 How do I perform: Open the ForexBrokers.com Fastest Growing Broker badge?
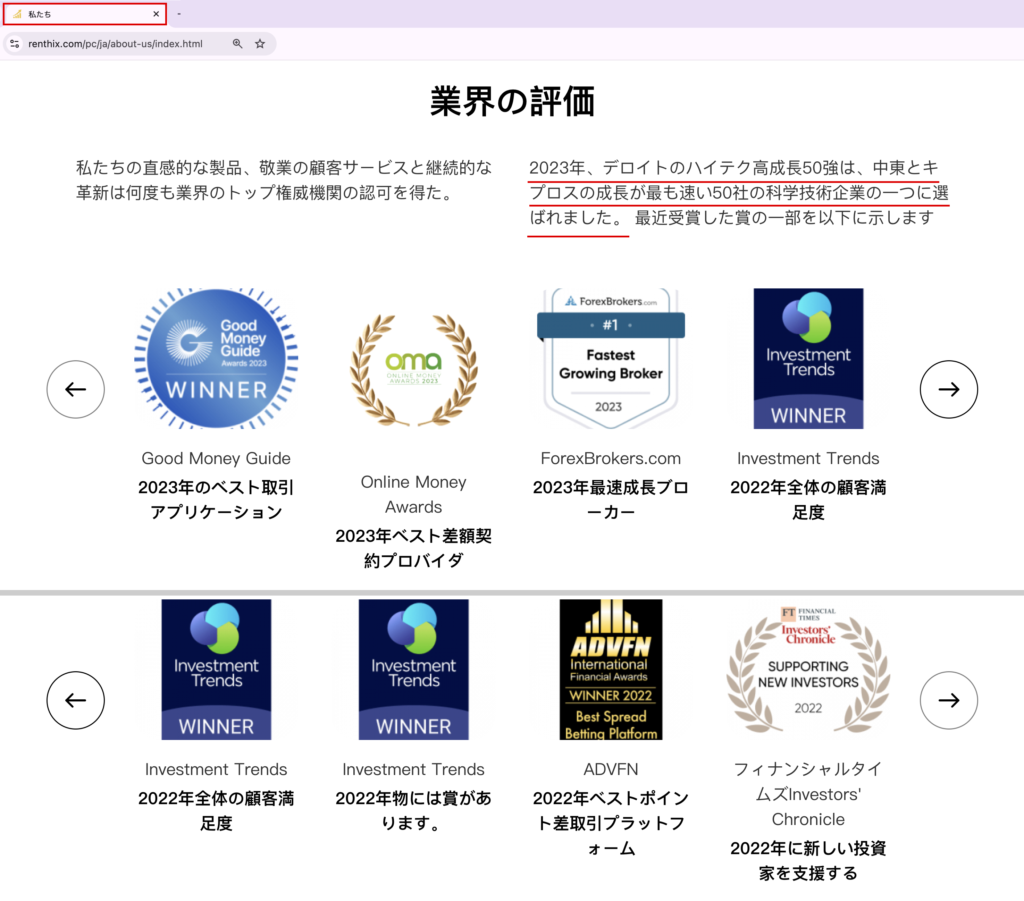611,358
